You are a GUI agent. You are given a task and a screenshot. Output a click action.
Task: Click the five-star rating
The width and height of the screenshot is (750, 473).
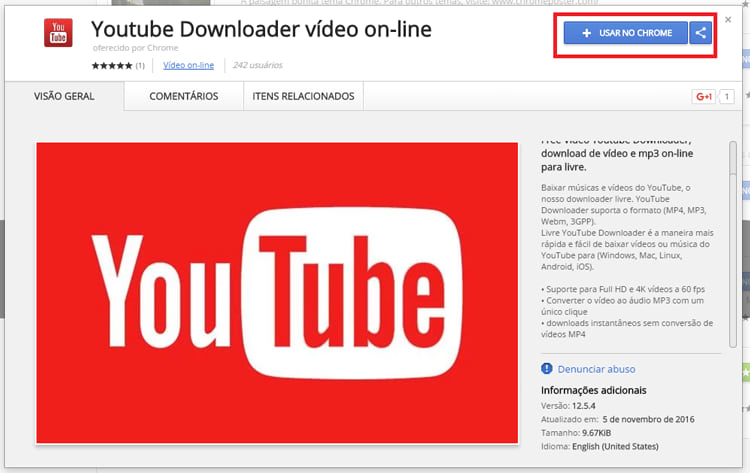pos(112,66)
